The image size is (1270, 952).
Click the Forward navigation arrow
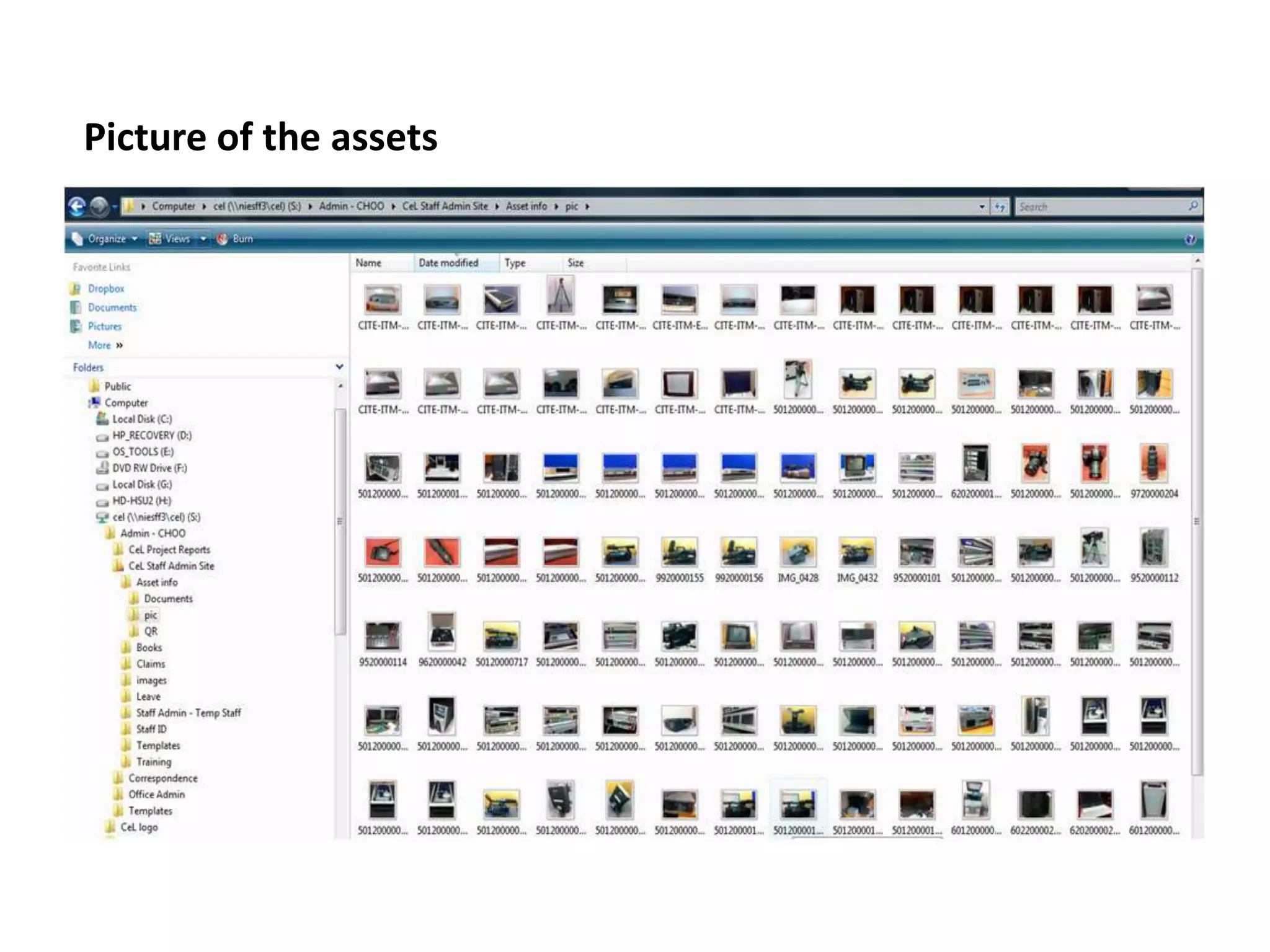[99, 206]
